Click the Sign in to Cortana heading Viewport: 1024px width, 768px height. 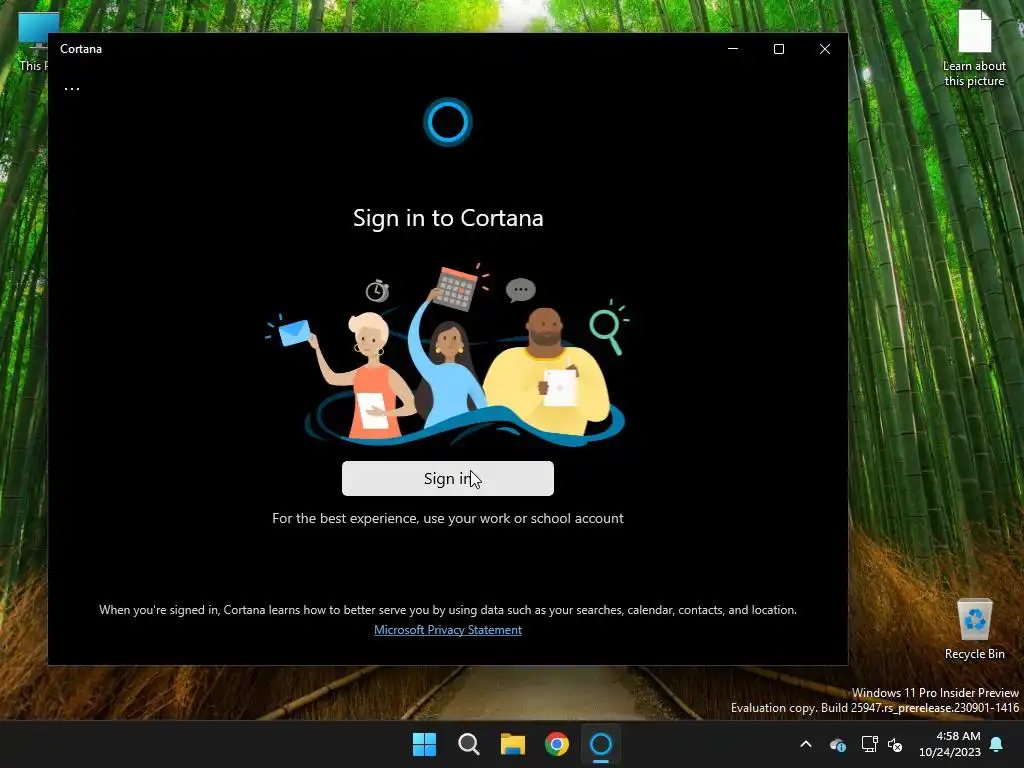point(448,218)
